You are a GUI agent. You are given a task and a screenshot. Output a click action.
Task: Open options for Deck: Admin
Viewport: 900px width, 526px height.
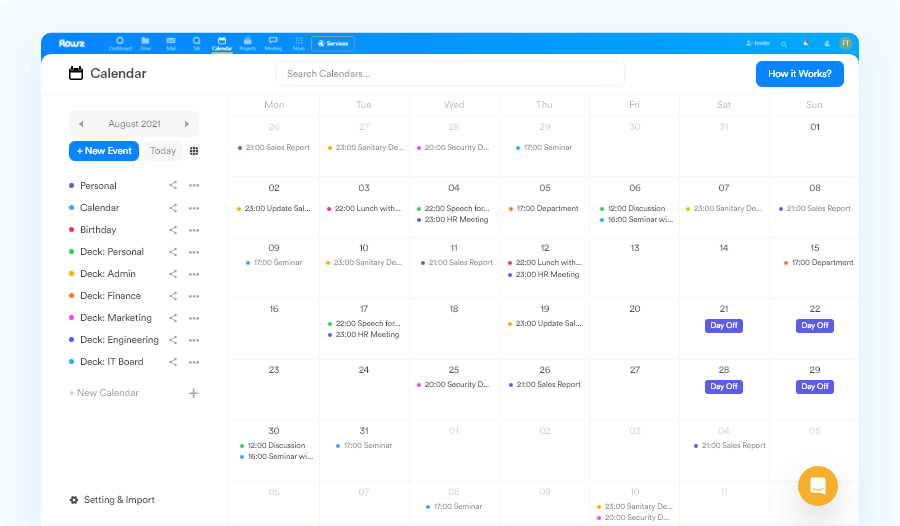[x=194, y=274]
